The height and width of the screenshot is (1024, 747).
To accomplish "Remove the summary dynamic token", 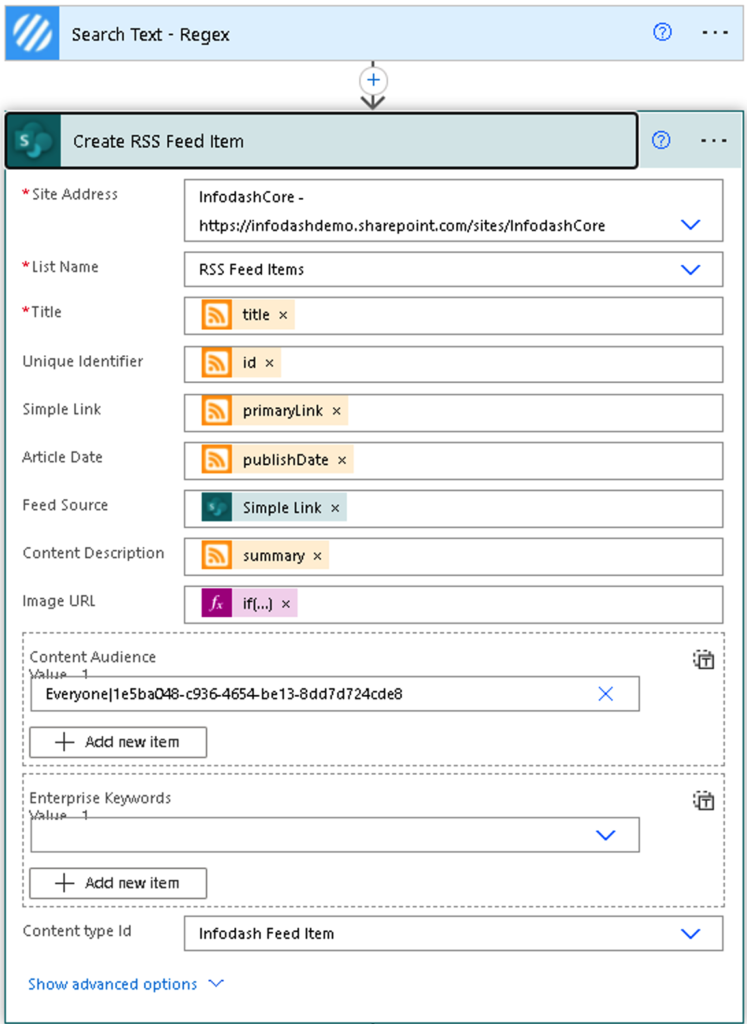I will tap(317, 556).
